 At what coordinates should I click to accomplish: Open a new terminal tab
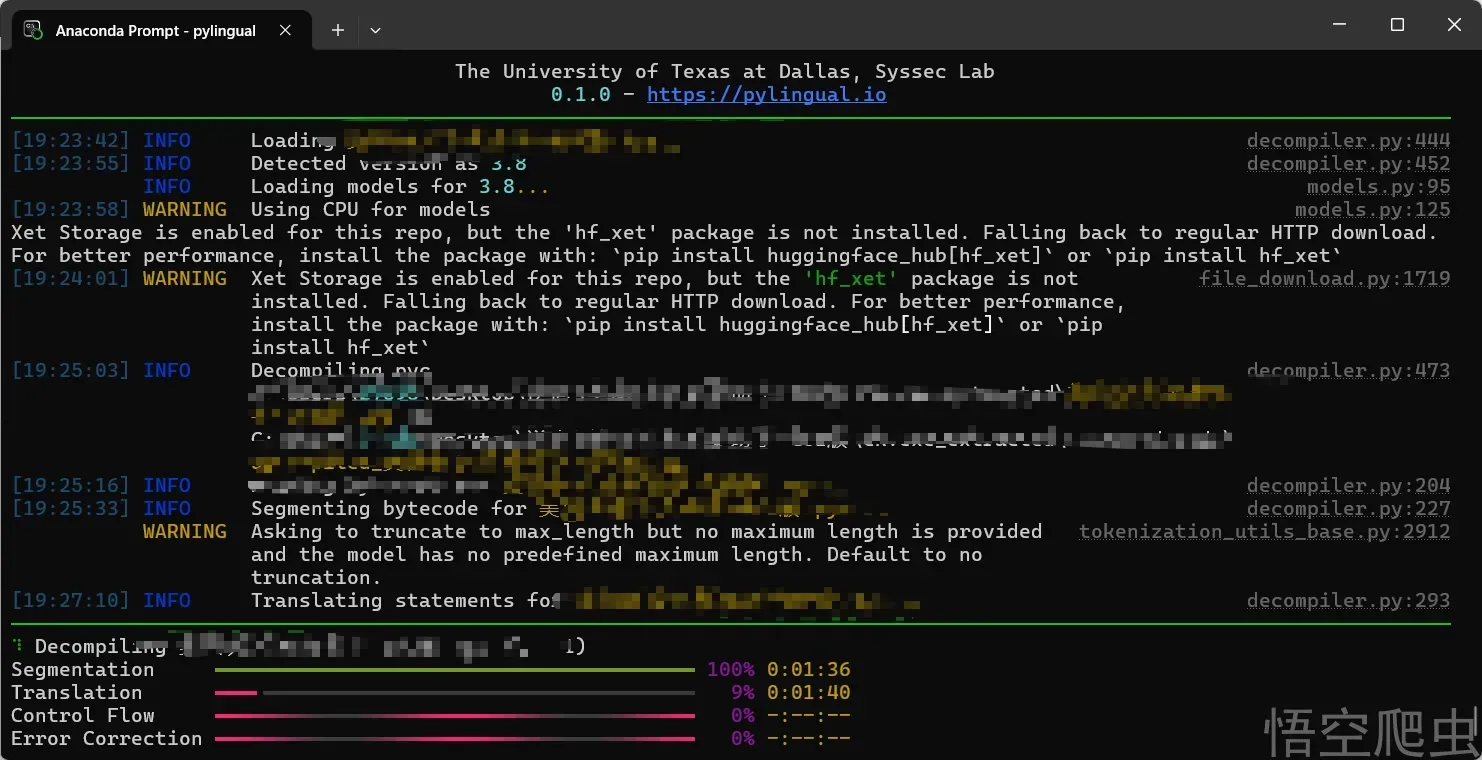(x=338, y=30)
